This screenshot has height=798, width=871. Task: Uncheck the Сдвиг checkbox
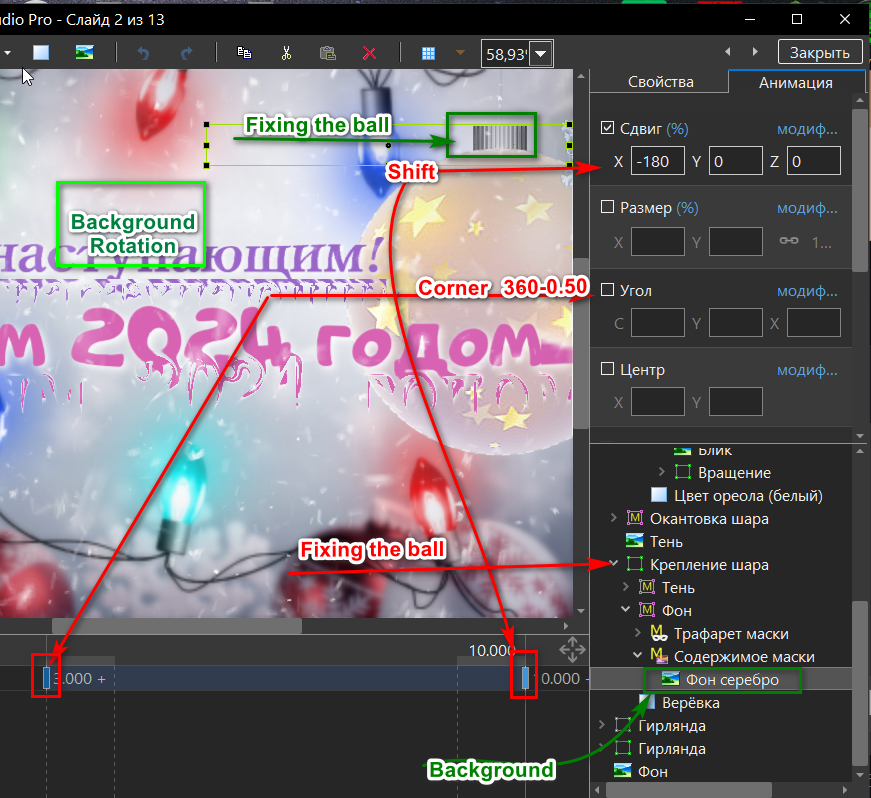pos(607,128)
